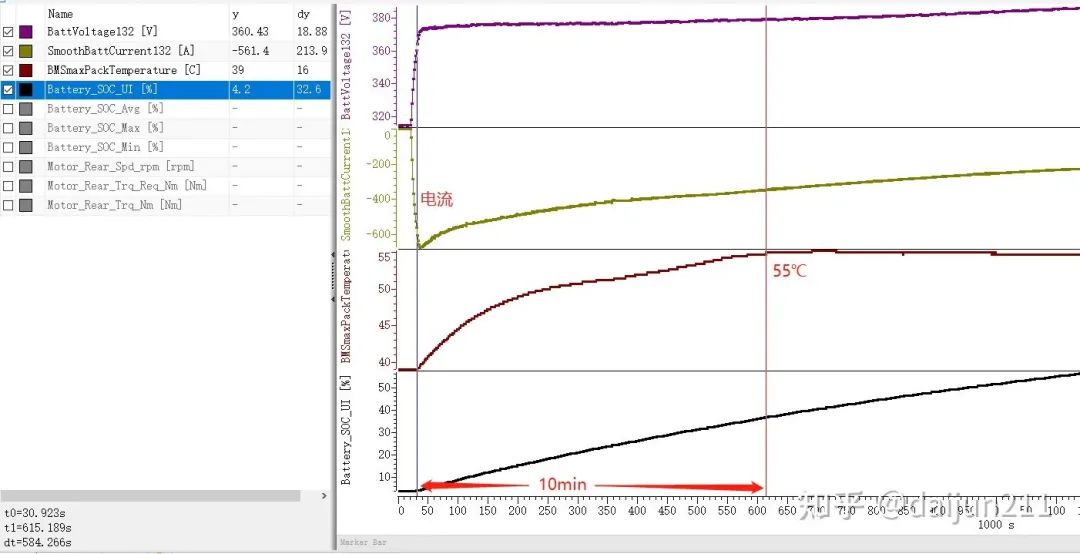Select the Motor_Rear_Trq_Nm [Nm] row name
Screen dimensions: 1080x554
click(114, 205)
